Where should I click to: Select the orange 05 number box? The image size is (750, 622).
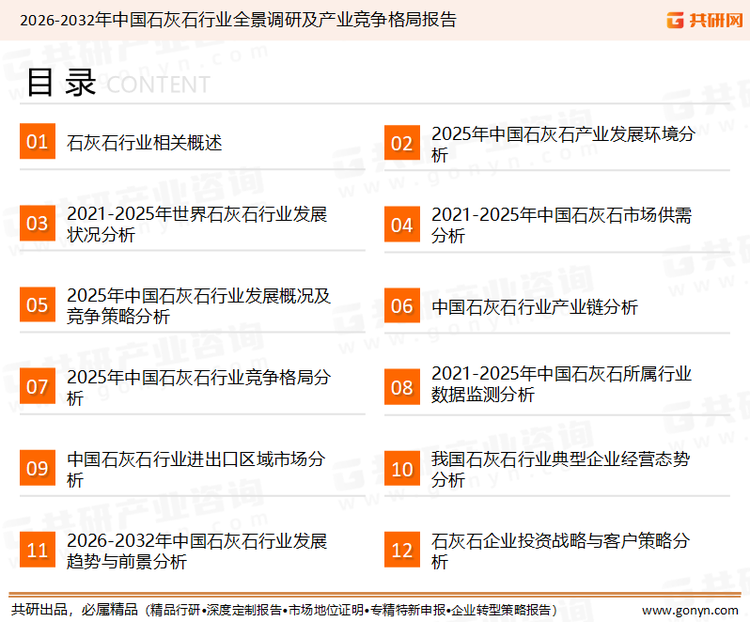pos(37,304)
